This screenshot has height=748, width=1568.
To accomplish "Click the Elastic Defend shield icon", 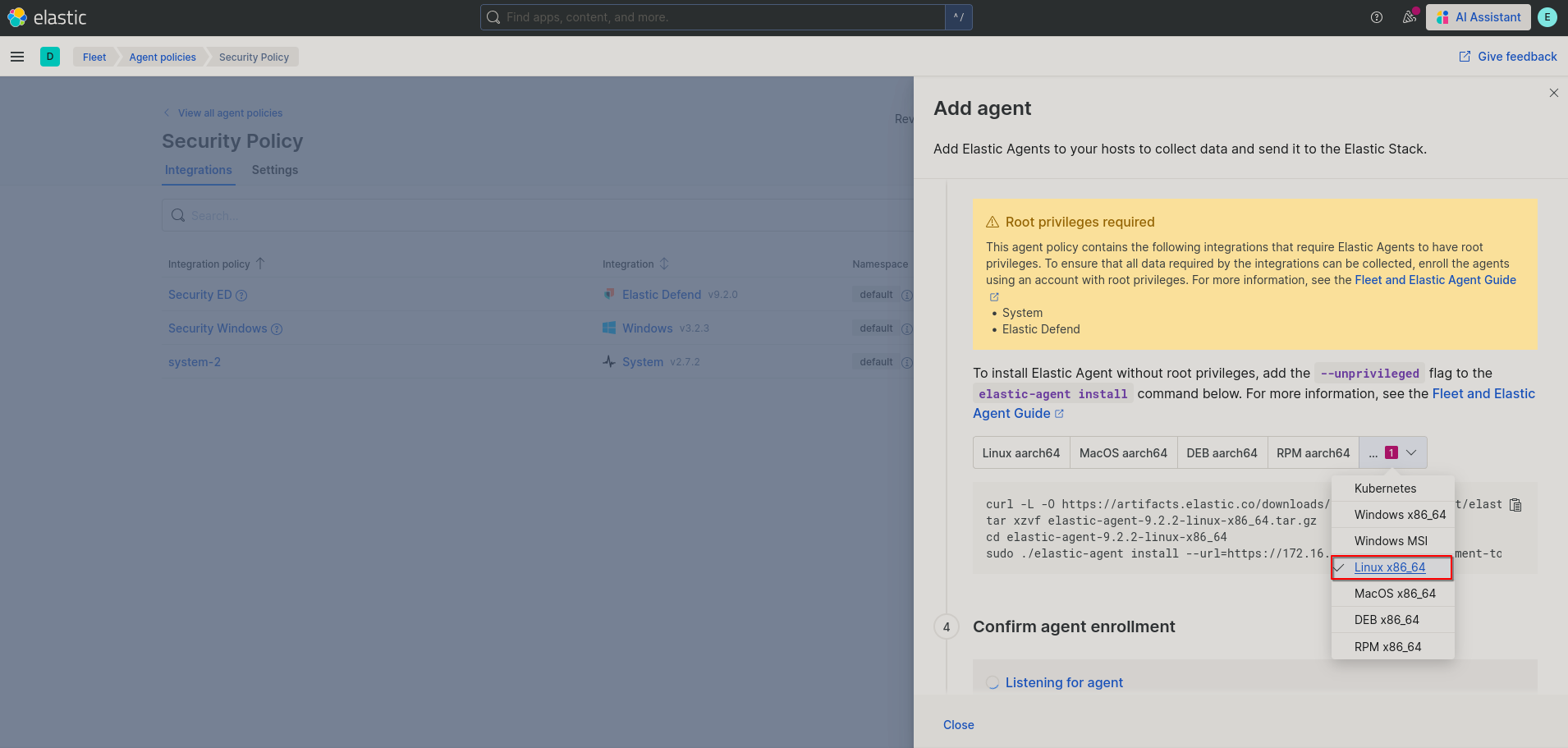I will (609, 294).
